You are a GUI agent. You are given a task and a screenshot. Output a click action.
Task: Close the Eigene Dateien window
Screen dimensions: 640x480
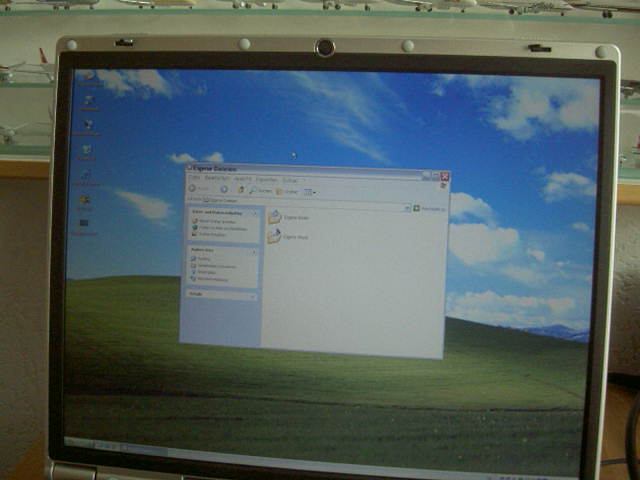pyautogui.click(x=445, y=176)
